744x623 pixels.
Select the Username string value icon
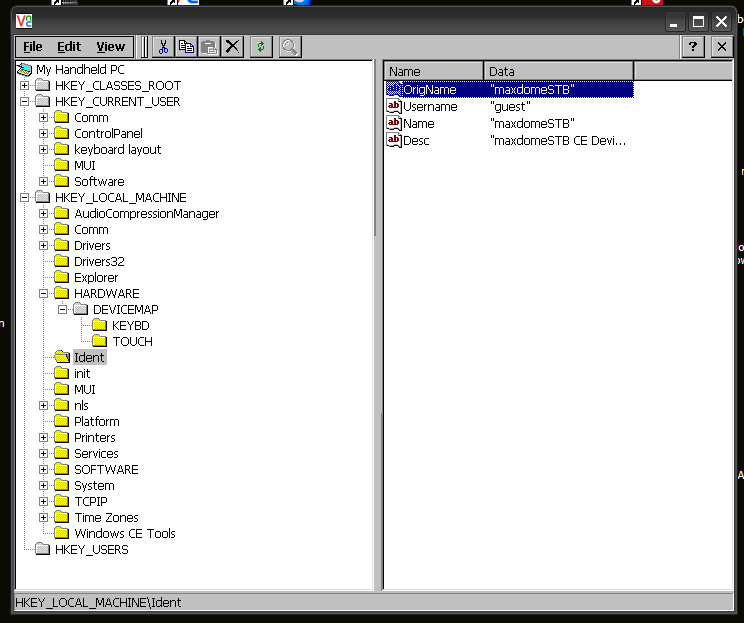click(x=394, y=106)
